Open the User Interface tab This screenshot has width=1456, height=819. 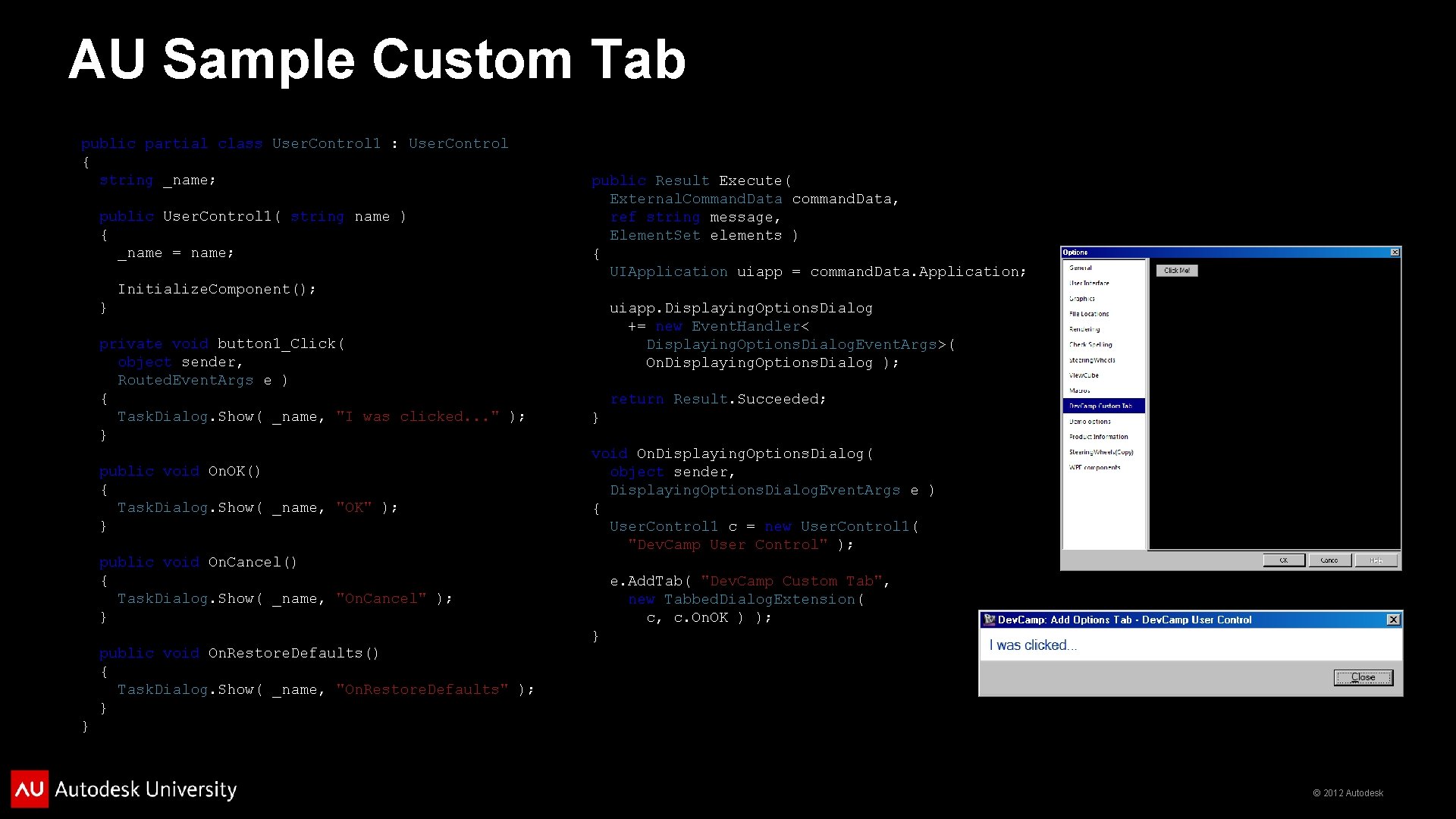[x=1089, y=283]
